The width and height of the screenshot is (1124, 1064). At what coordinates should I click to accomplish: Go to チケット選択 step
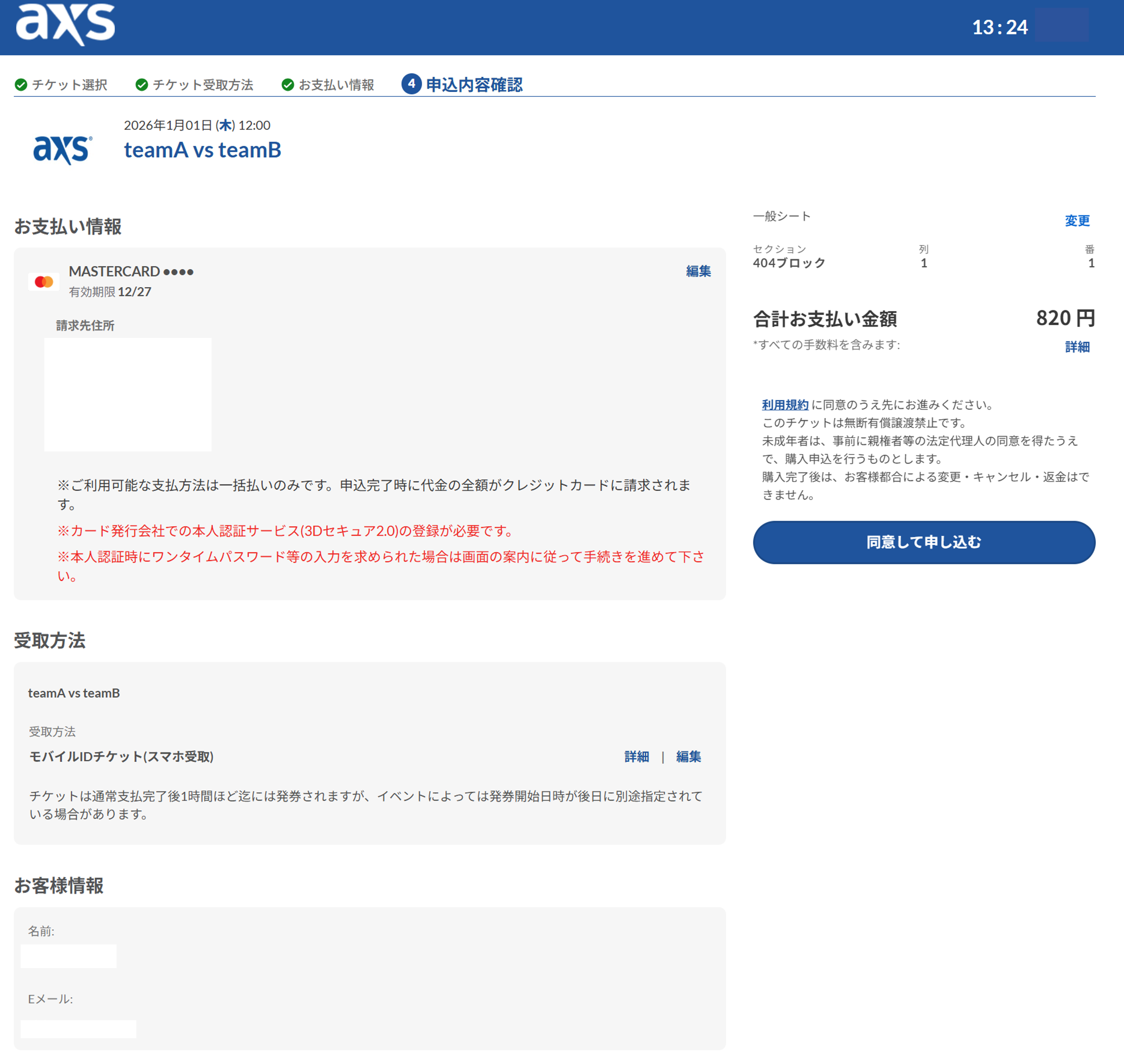69,85
